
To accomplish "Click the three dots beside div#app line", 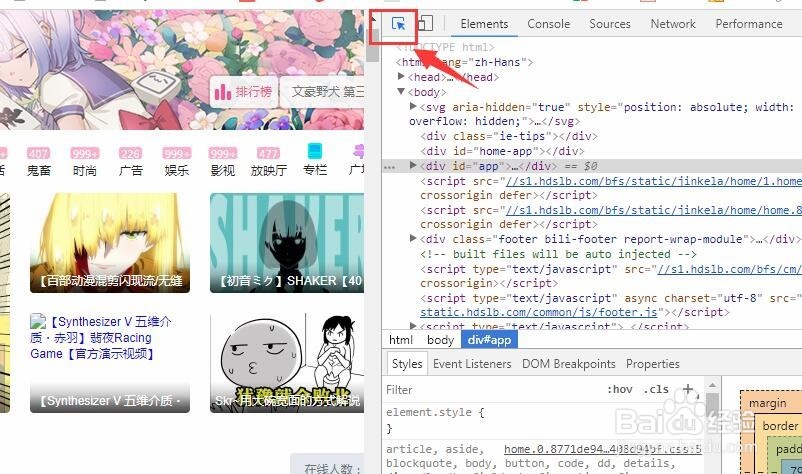I will (x=389, y=167).
